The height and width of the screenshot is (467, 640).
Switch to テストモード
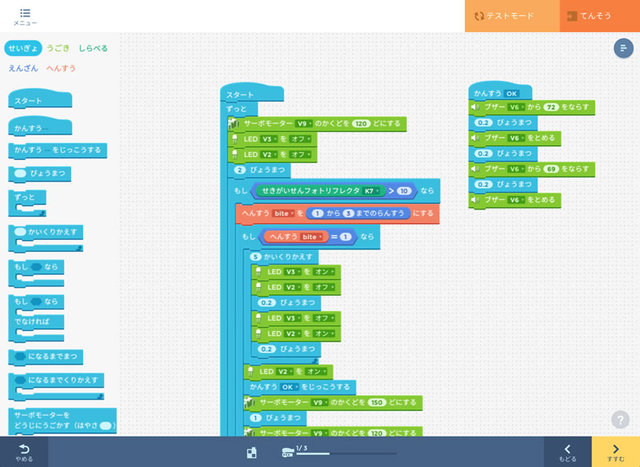coord(512,16)
